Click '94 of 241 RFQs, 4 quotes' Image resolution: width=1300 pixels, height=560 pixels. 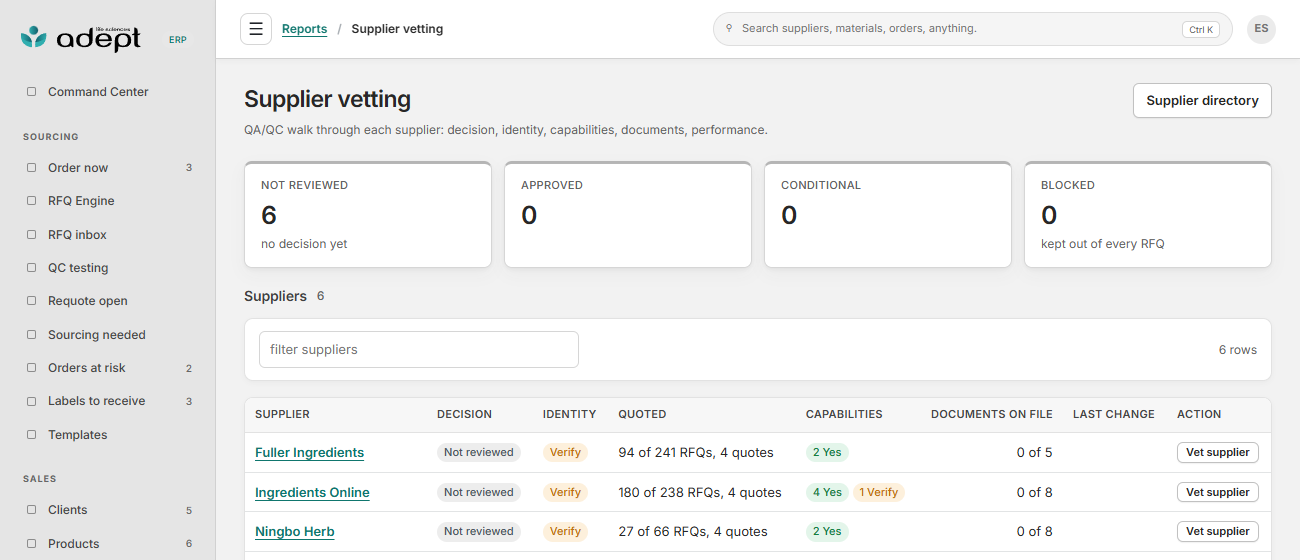click(696, 452)
